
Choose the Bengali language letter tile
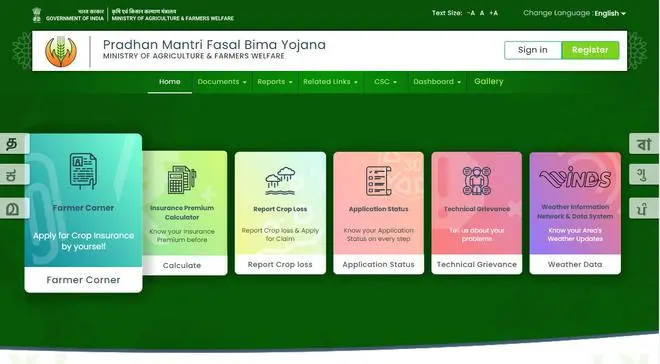tap(644, 143)
